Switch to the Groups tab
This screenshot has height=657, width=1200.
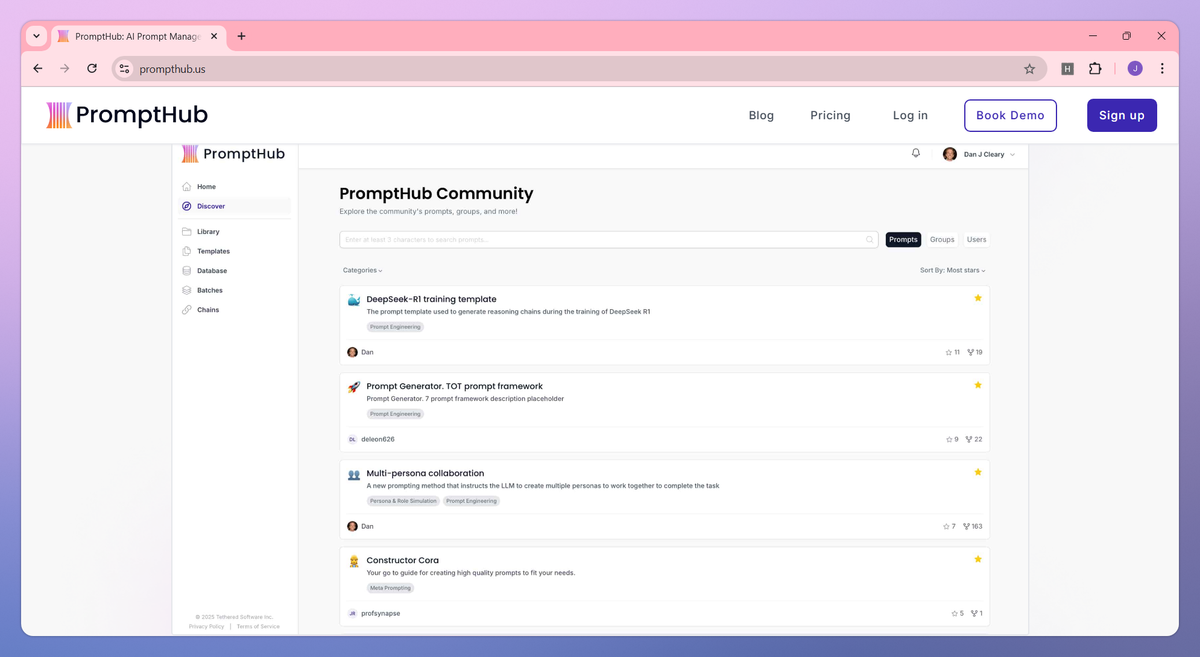click(x=942, y=240)
